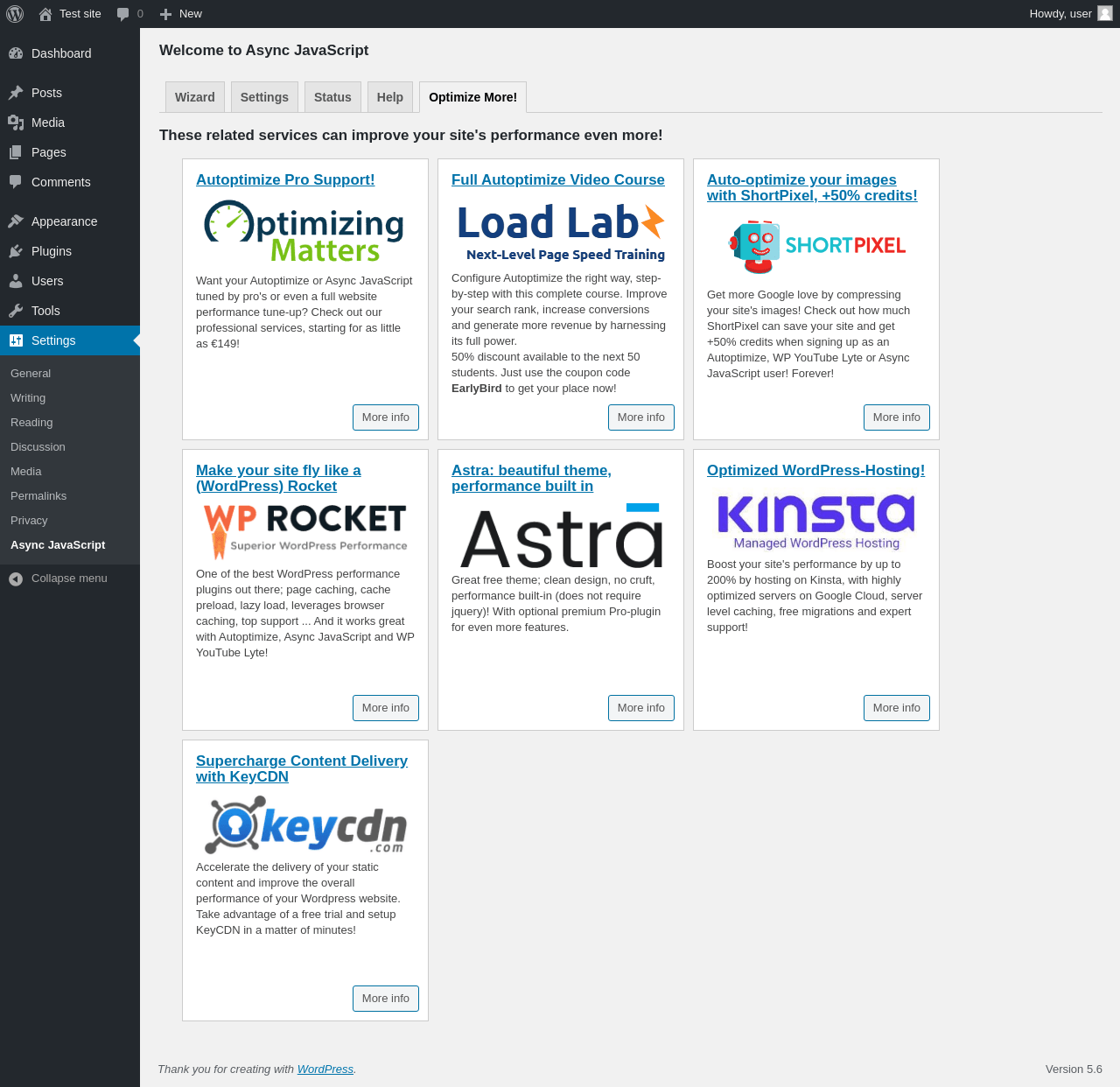Image resolution: width=1120 pixels, height=1087 pixels.
Task: Open the Settings tab of Async JavaScript
Action: [x=264, y=97]
